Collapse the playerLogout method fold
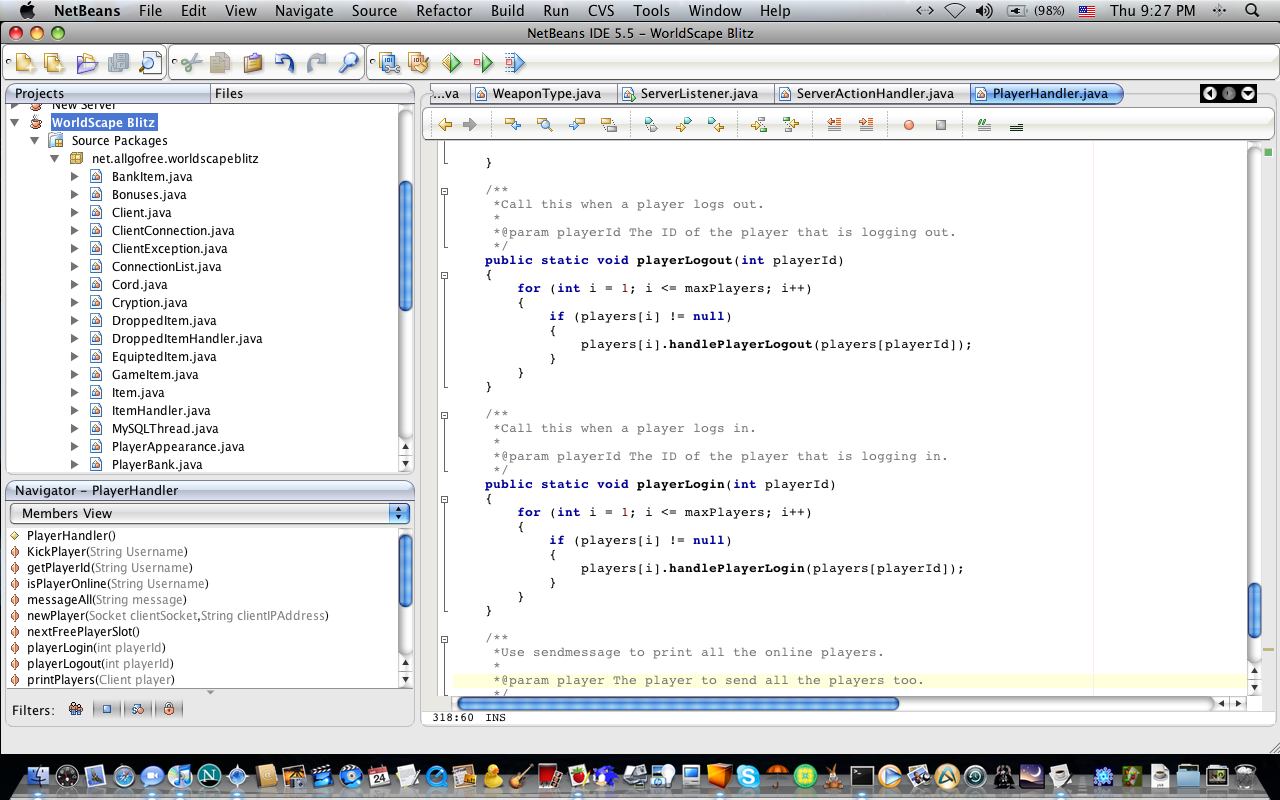The image size is (1280, 800). pos(445,274)
